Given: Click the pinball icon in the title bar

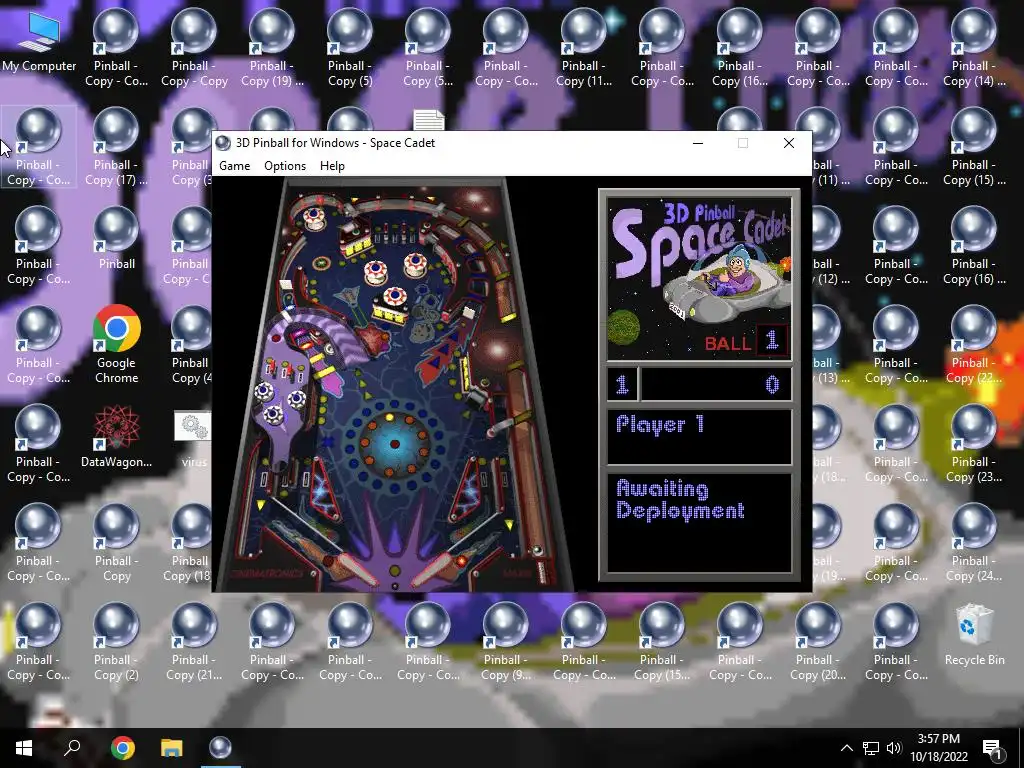Looking at the screenshot, I should 223,143.
